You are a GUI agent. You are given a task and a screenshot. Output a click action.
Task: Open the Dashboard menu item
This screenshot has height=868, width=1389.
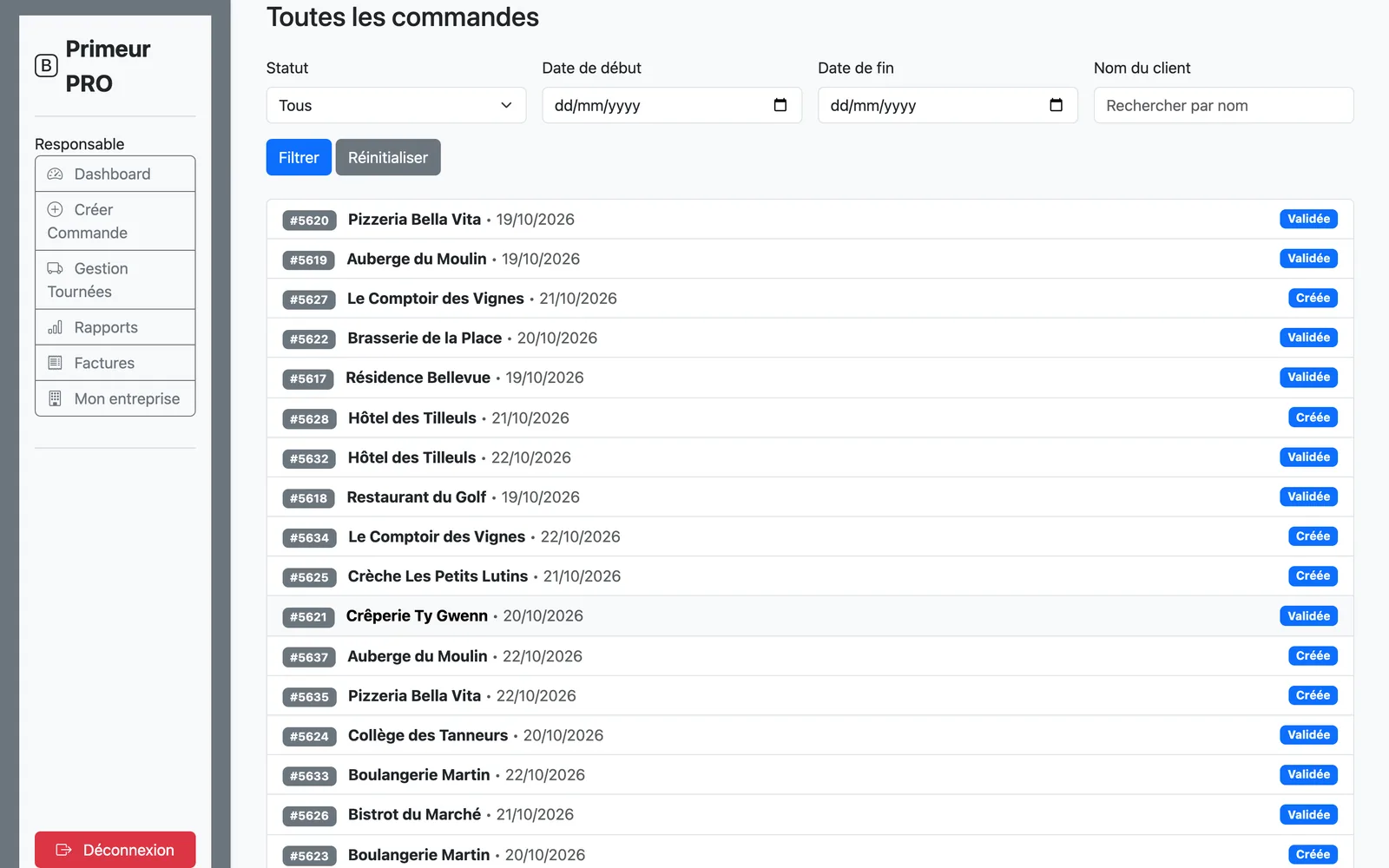click(x=115, y=174)
